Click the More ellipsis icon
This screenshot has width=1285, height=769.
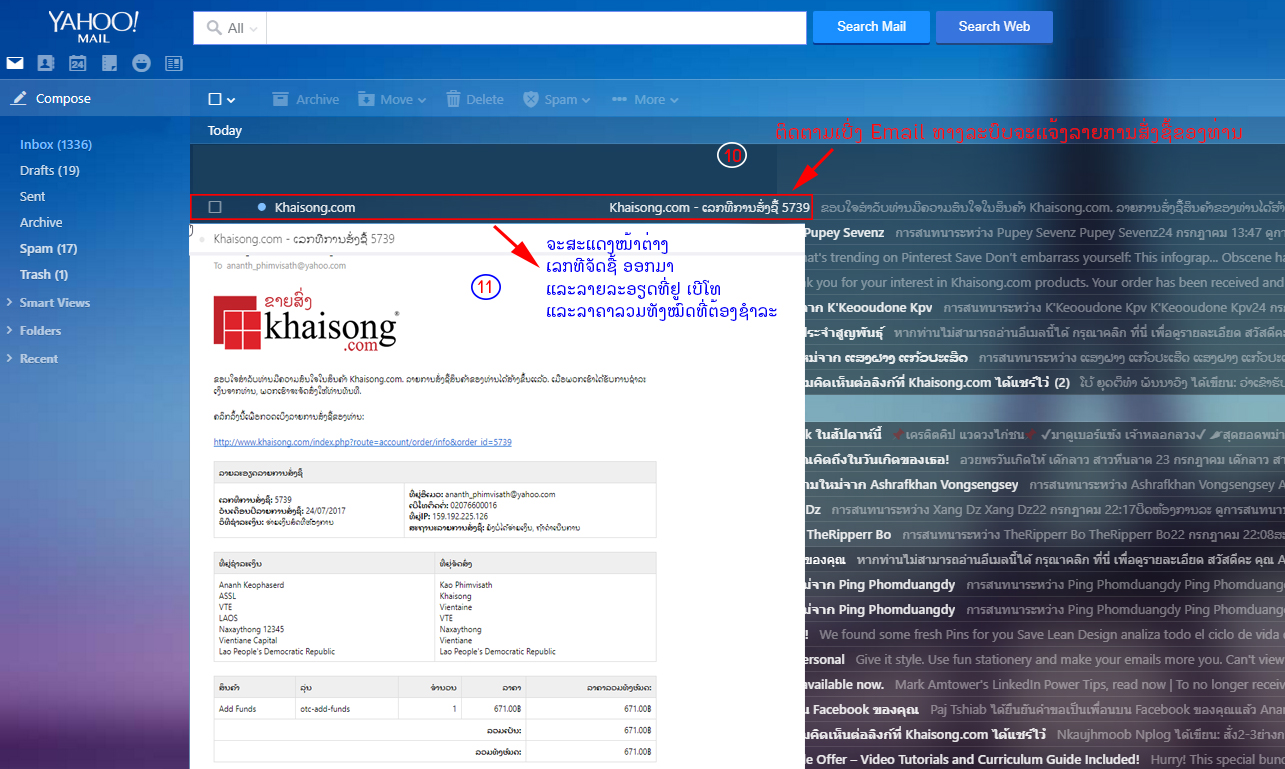pyautogui.click(x=619, y=100)
